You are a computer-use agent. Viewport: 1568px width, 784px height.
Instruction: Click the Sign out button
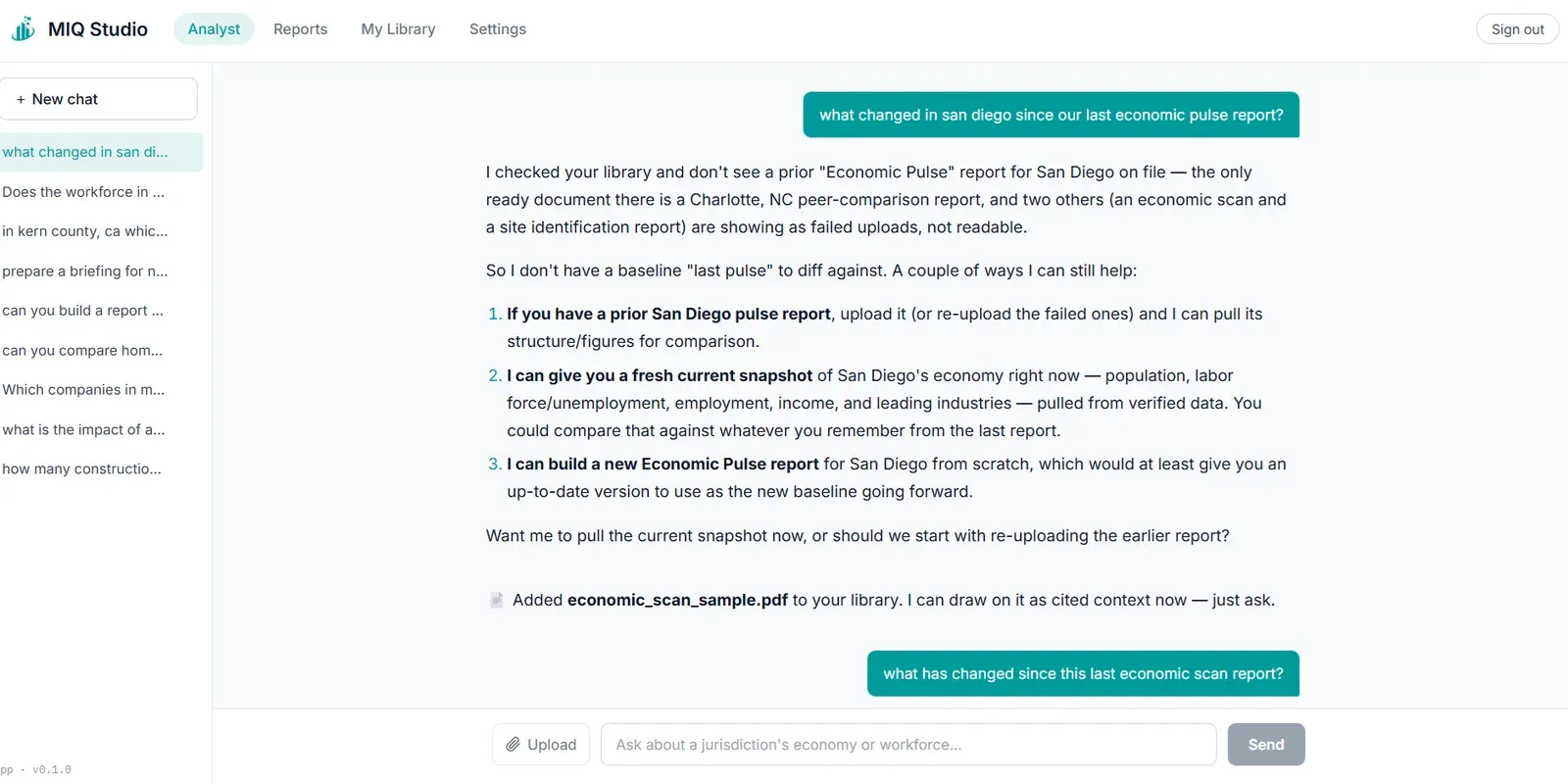(x=1517, y=29)
